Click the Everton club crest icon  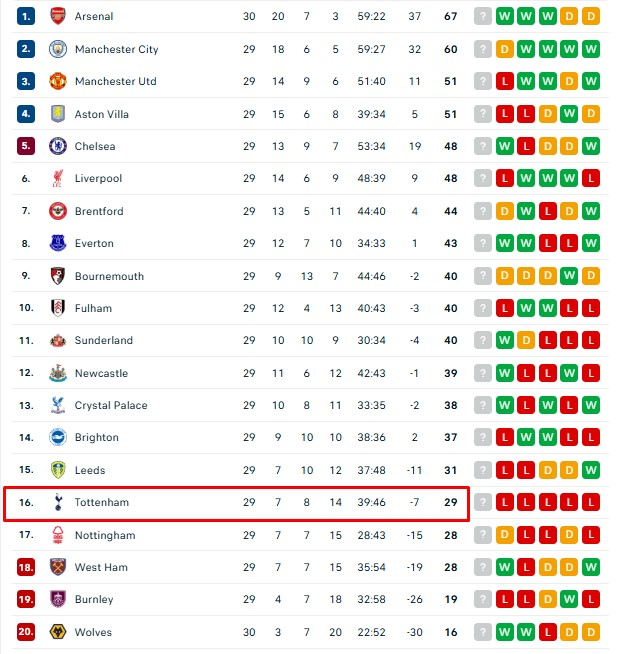[58, 243]
